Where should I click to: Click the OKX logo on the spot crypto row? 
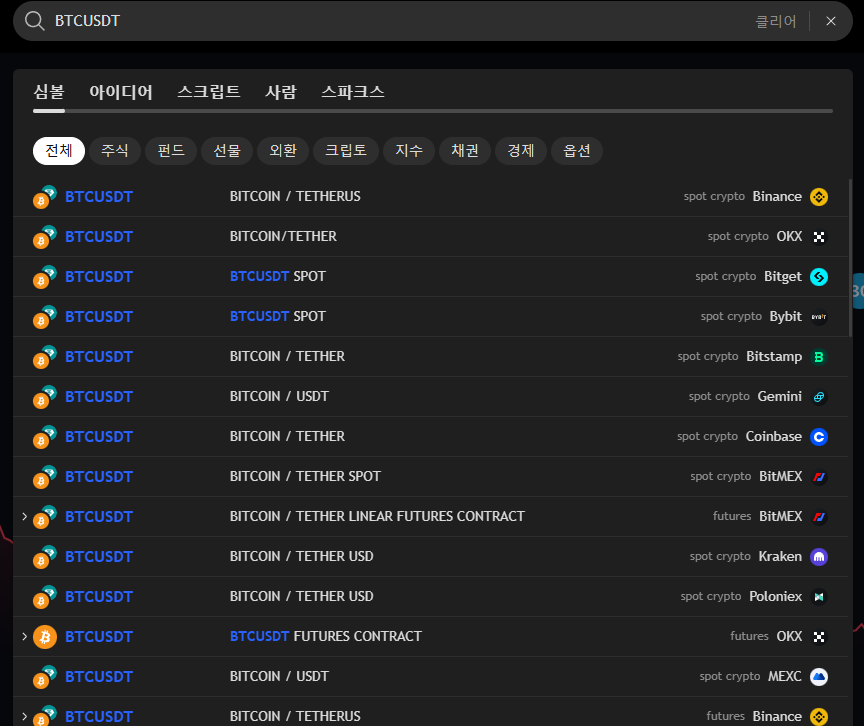point(819,237)
